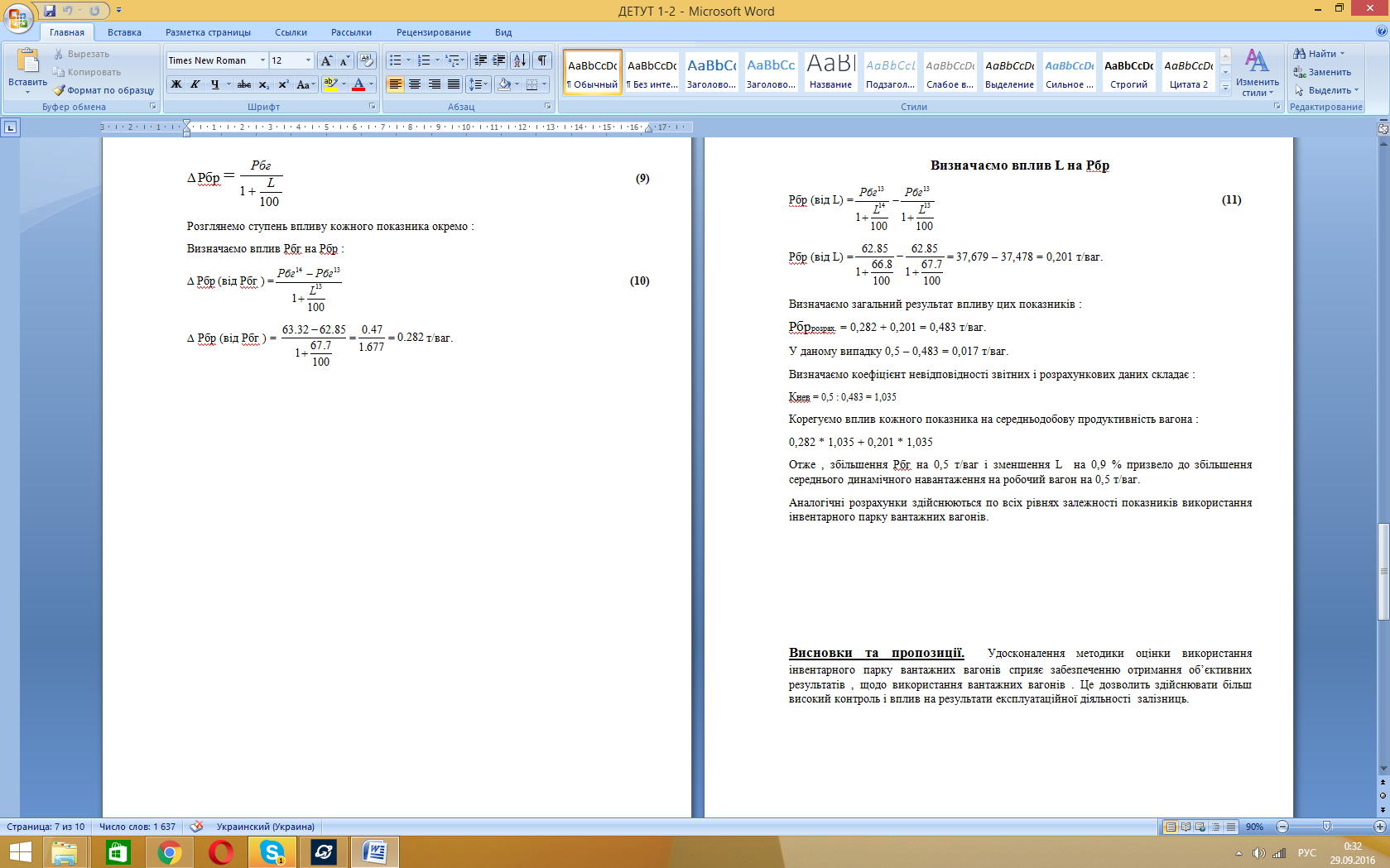Click the decrease indent icon

480,60
